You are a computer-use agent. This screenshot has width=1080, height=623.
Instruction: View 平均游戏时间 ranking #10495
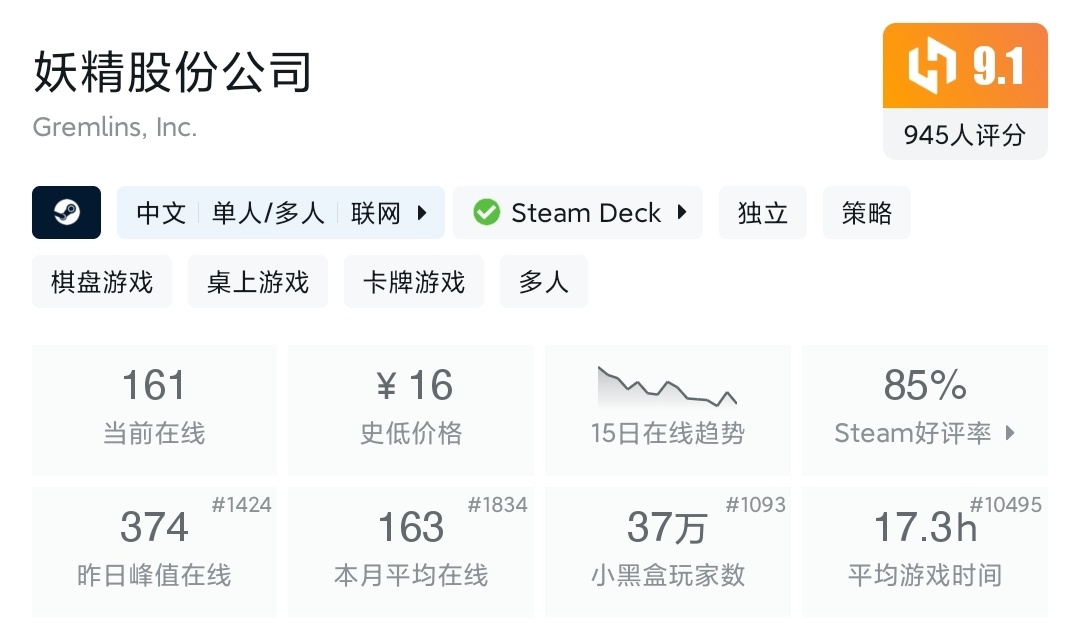click(x=1006, y=505)
